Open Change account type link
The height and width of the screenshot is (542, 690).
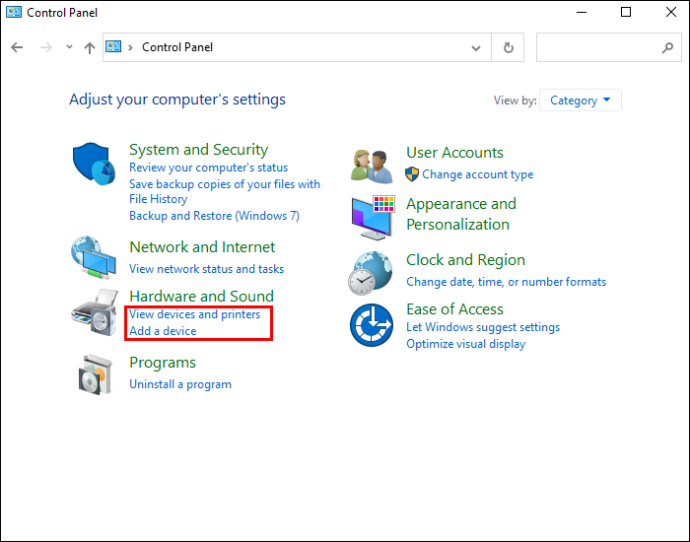(477, 174)
